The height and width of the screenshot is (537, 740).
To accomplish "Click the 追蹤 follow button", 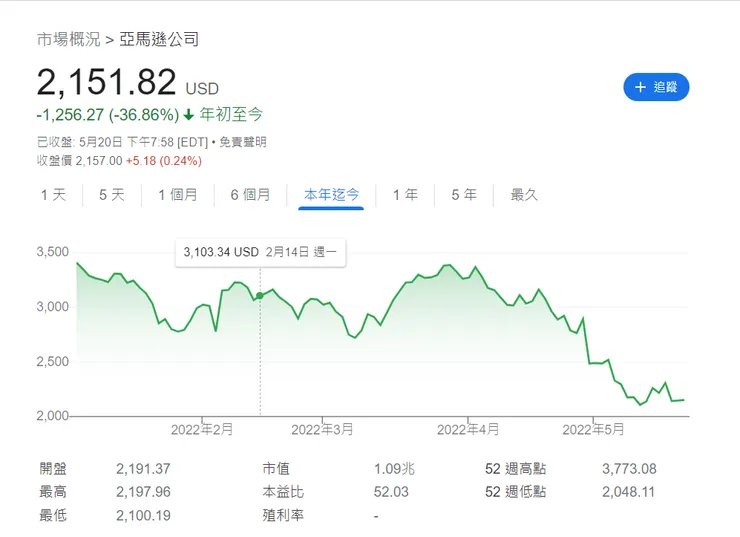I will tap(656, 87).
